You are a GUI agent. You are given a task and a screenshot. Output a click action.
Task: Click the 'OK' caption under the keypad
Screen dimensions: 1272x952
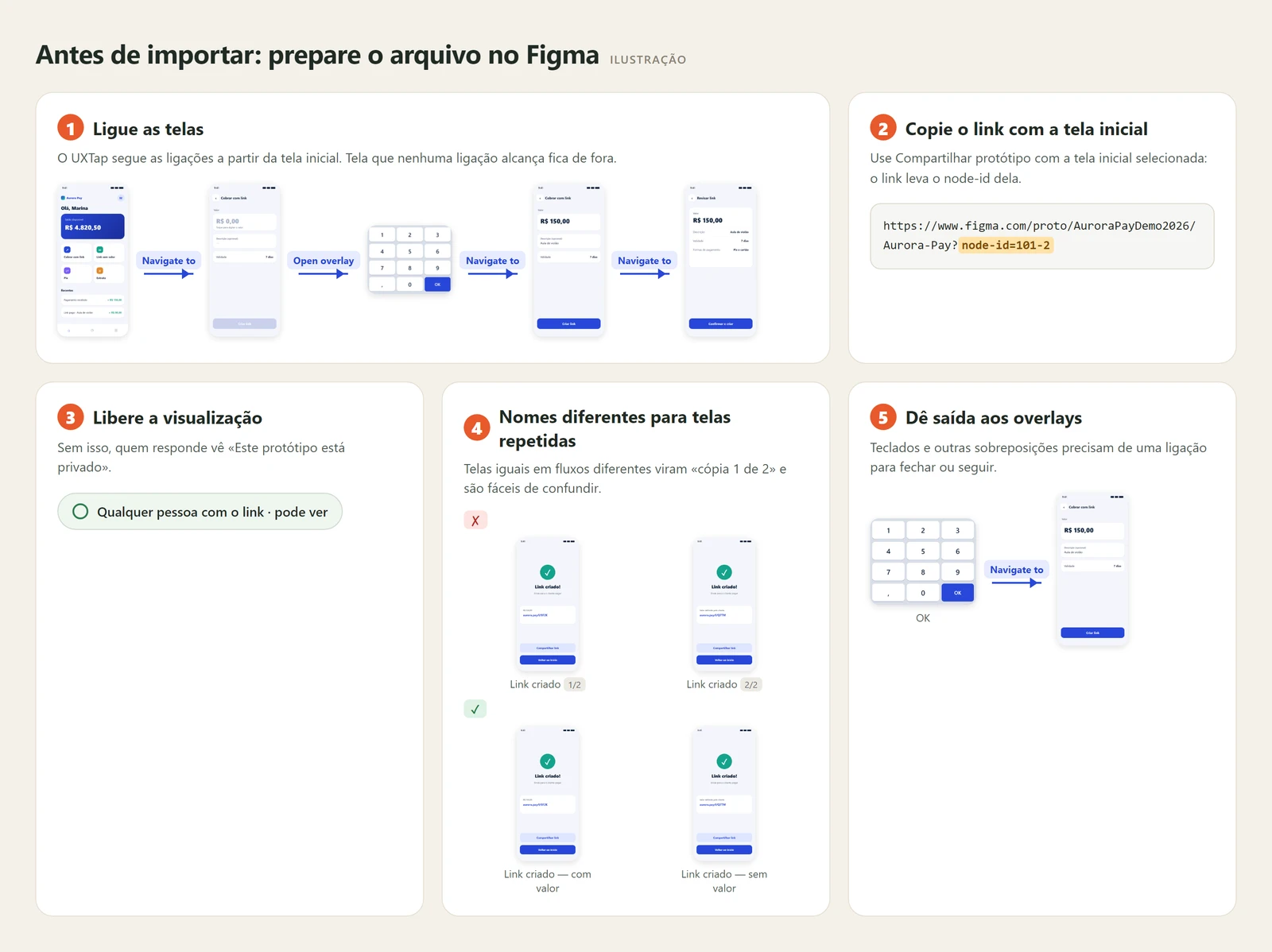pos(923,618)
